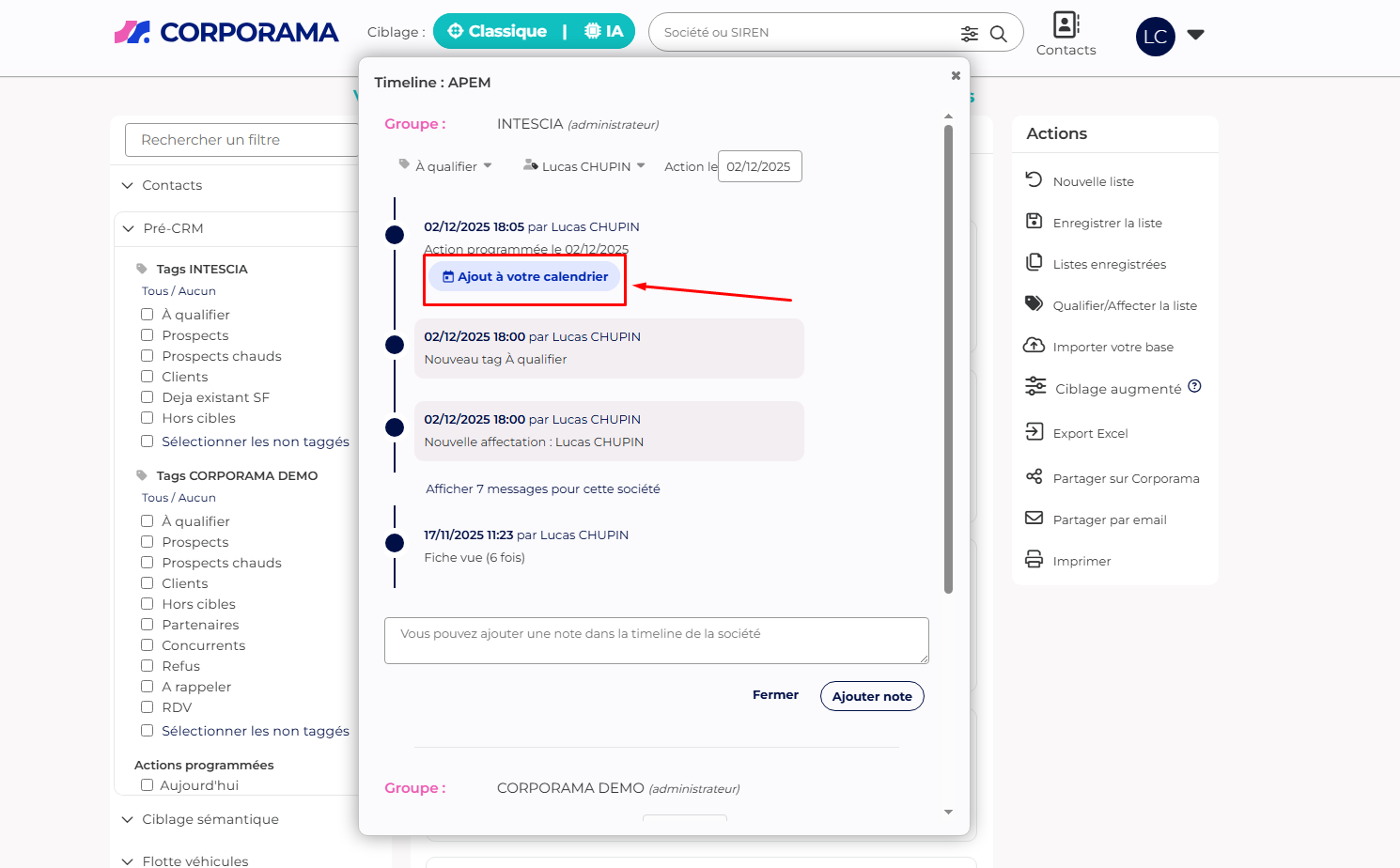
Task: Open the À qualifier tag dropdown
Action: [x=446, y=166]
